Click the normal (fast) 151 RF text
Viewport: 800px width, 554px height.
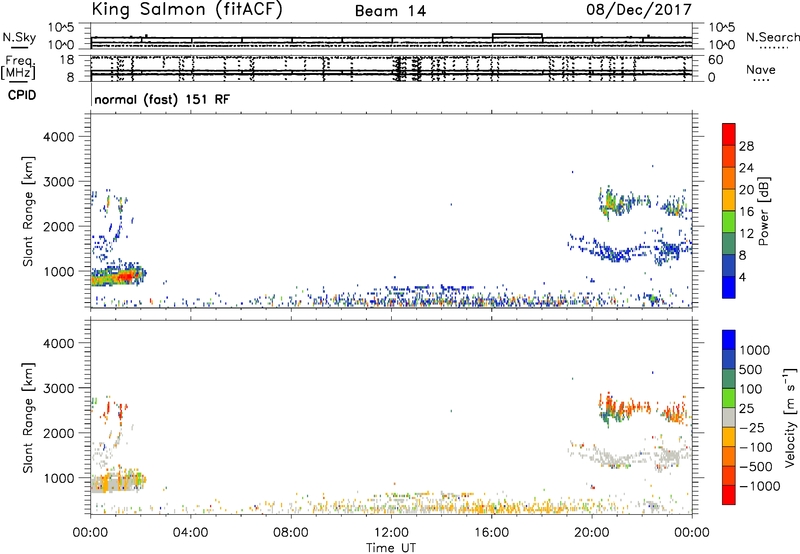pyautogui.click(x=162, y=99)
